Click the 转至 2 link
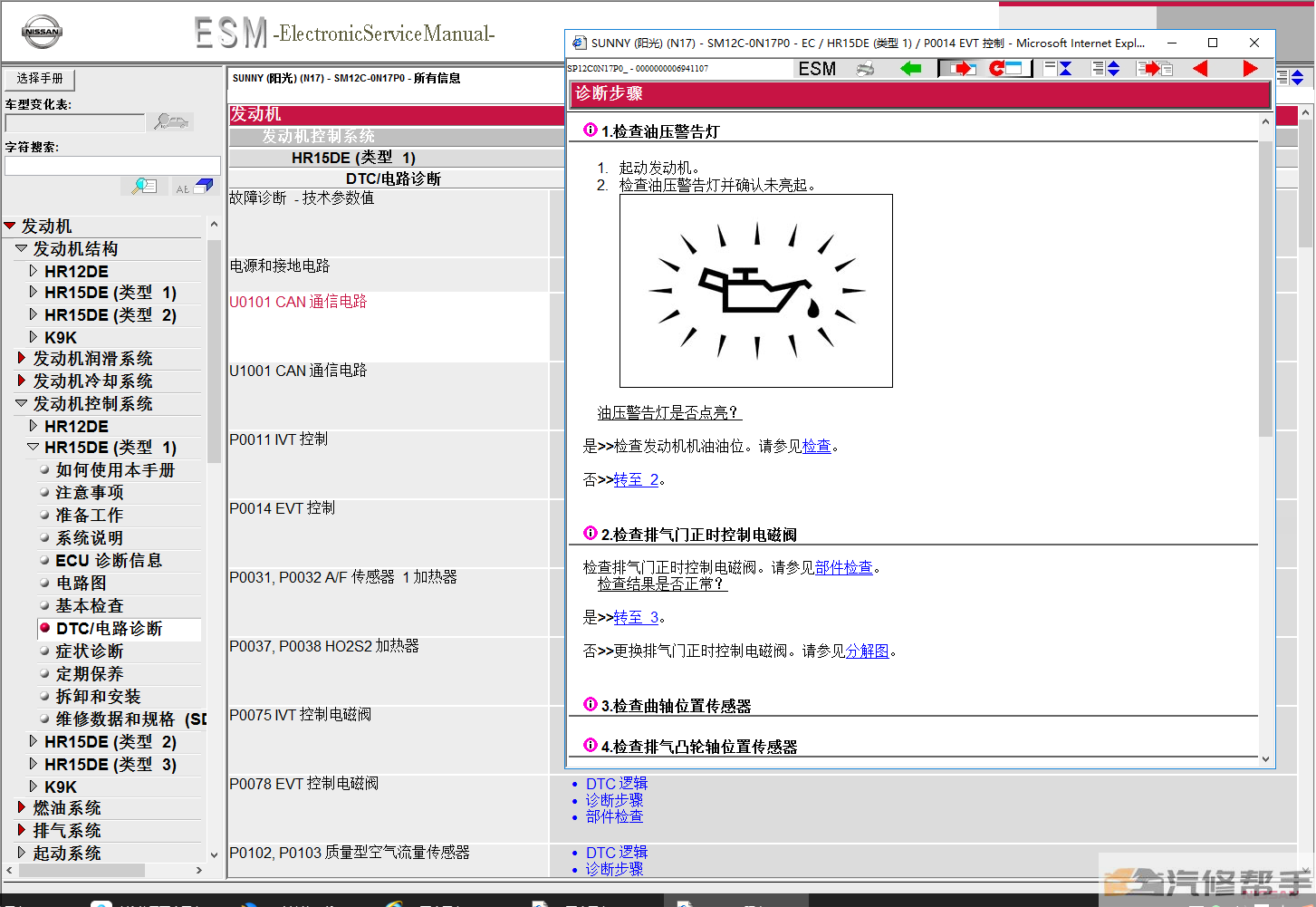Image resolution: width=1316 pixels, height=907 pixels. point(637,479)
